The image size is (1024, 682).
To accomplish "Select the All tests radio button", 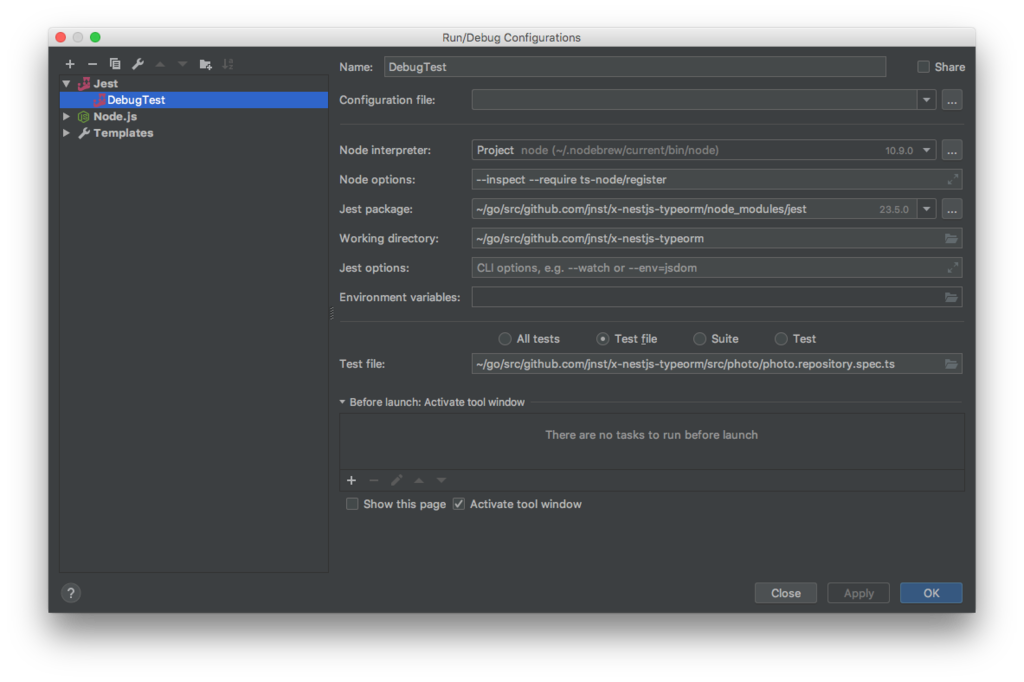I will coord(504,338).
